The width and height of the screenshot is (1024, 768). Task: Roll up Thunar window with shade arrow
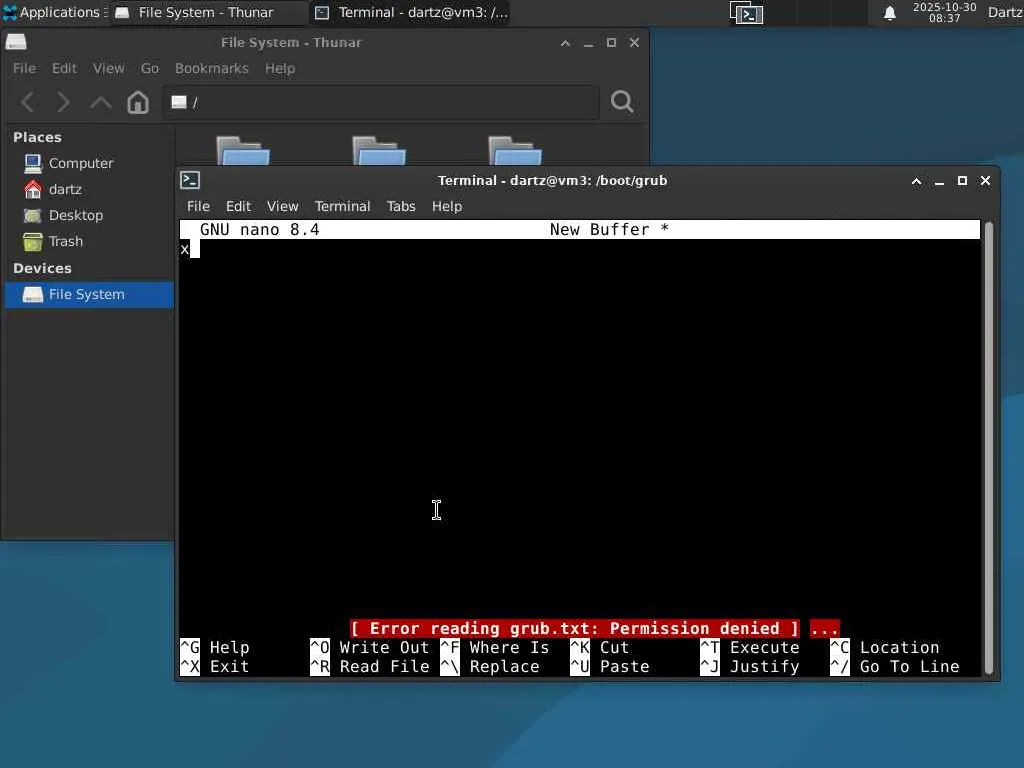[x=566, y=43]
